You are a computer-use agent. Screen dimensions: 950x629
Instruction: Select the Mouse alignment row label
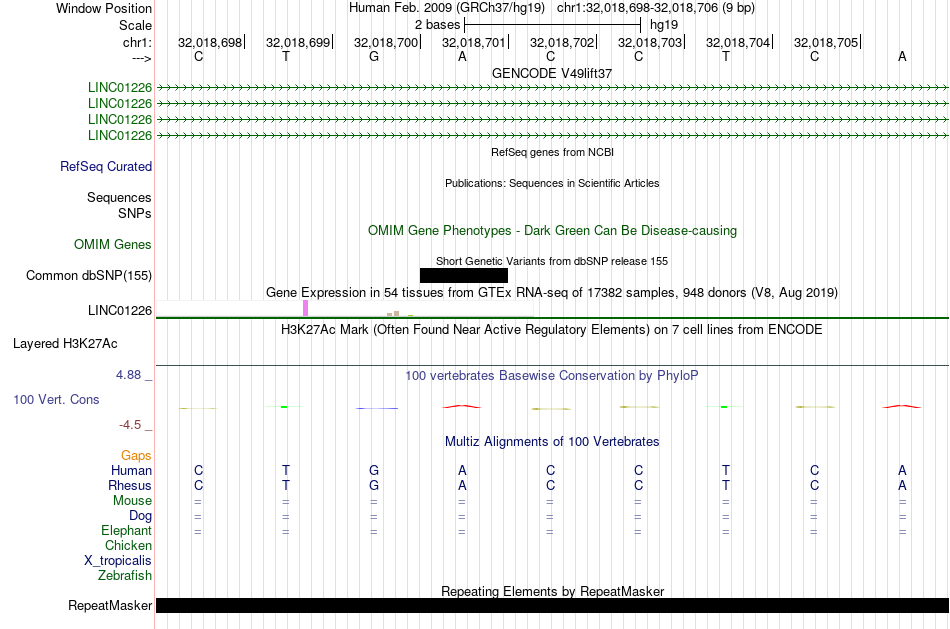132,501
